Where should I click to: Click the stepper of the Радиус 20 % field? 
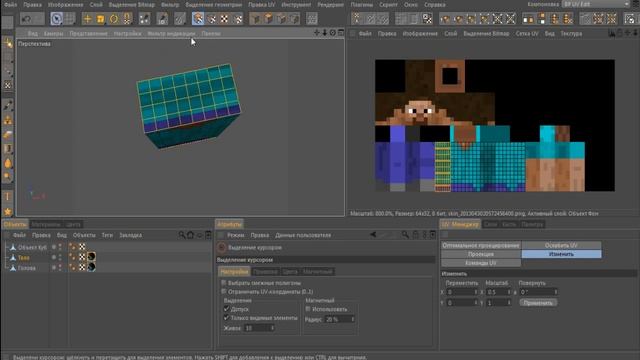coord(353,319)
